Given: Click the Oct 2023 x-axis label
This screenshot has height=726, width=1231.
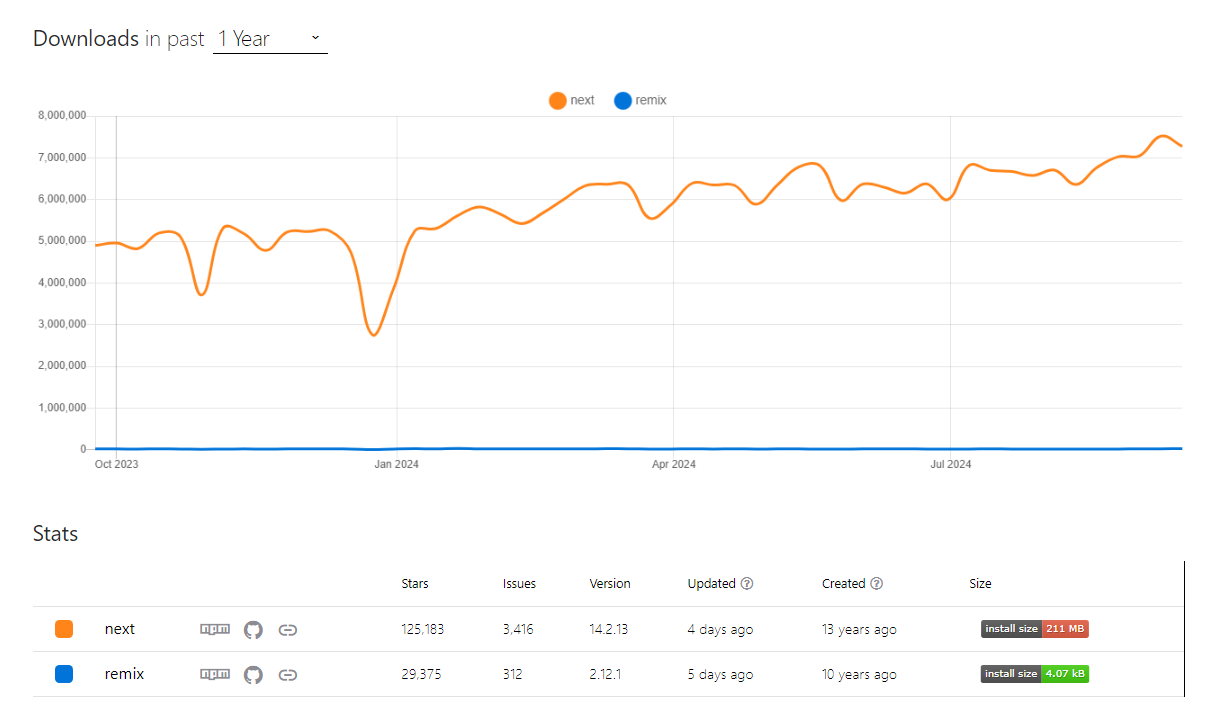Looking at the screenshot, I should point(117,464).
